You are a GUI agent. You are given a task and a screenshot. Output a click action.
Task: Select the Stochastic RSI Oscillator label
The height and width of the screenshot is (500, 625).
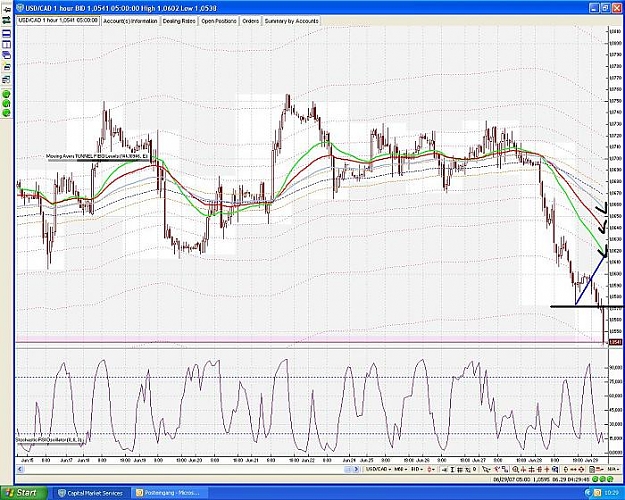pos(49,440)
